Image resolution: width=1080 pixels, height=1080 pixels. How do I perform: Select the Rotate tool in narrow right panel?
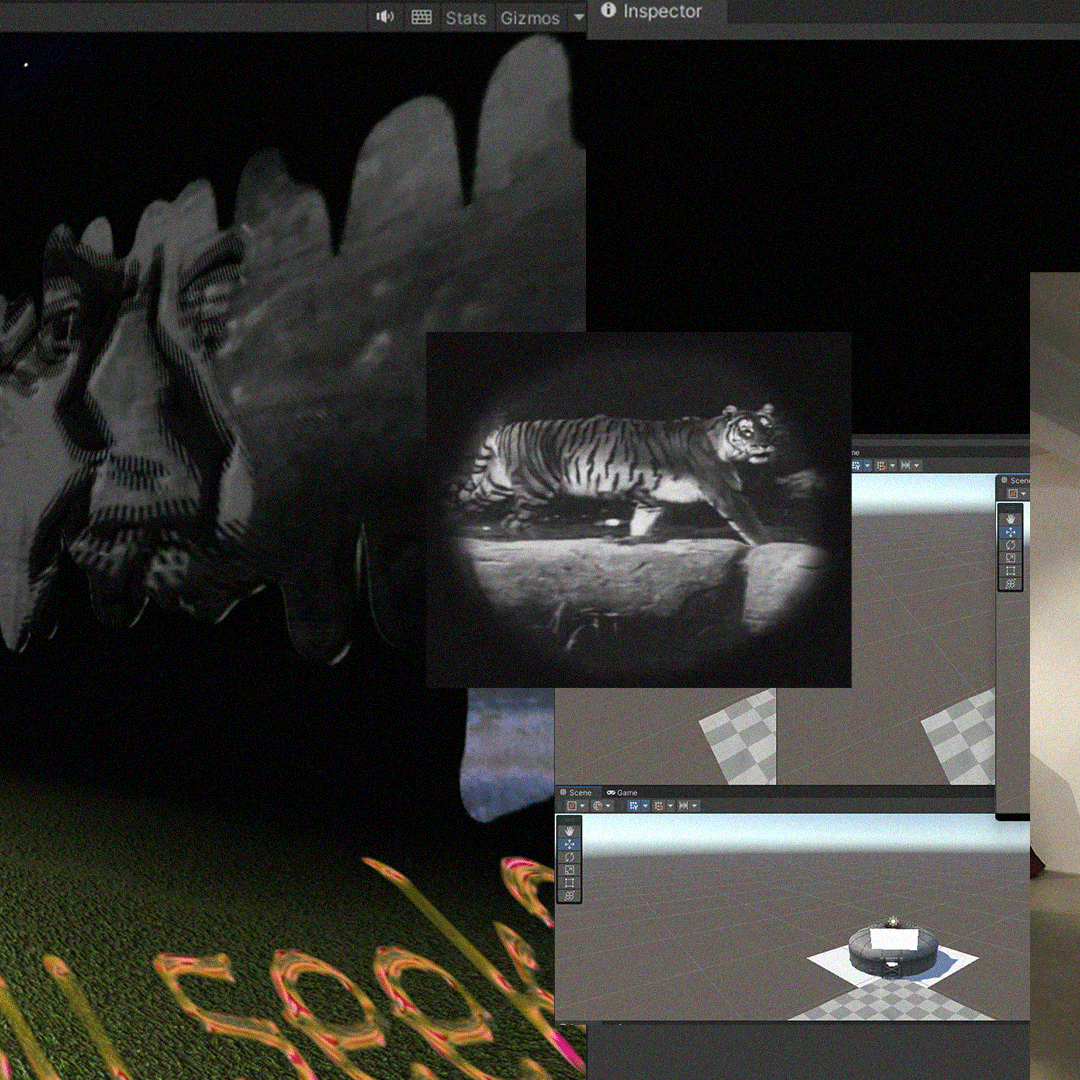(x=1010, y=545)
